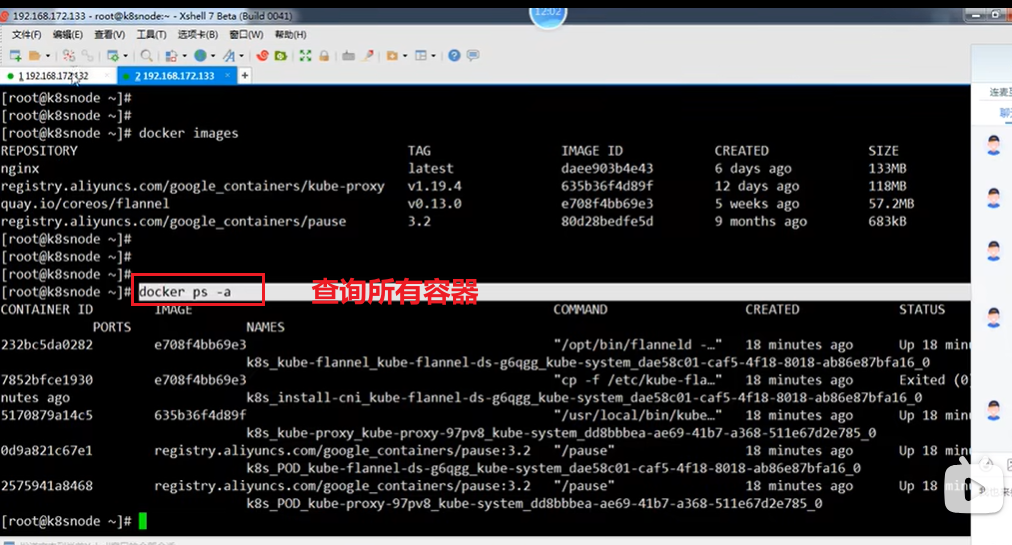Click container ID 5170879a14c5
This screenshot has width=1012, height=545.
pos(46,415)
